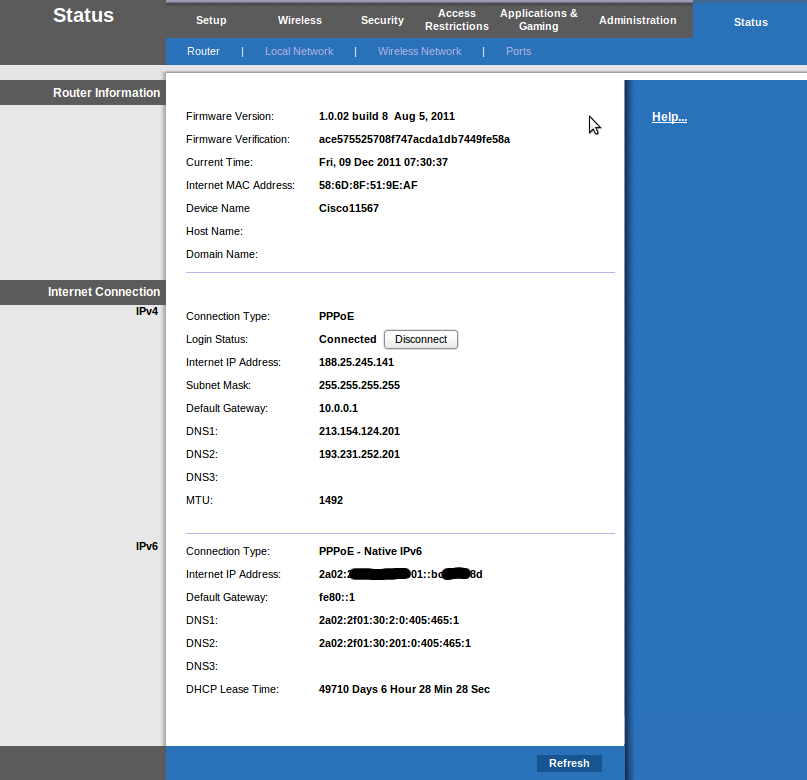
Task: Click the Host Name label
Action: [x=214, y=232]
